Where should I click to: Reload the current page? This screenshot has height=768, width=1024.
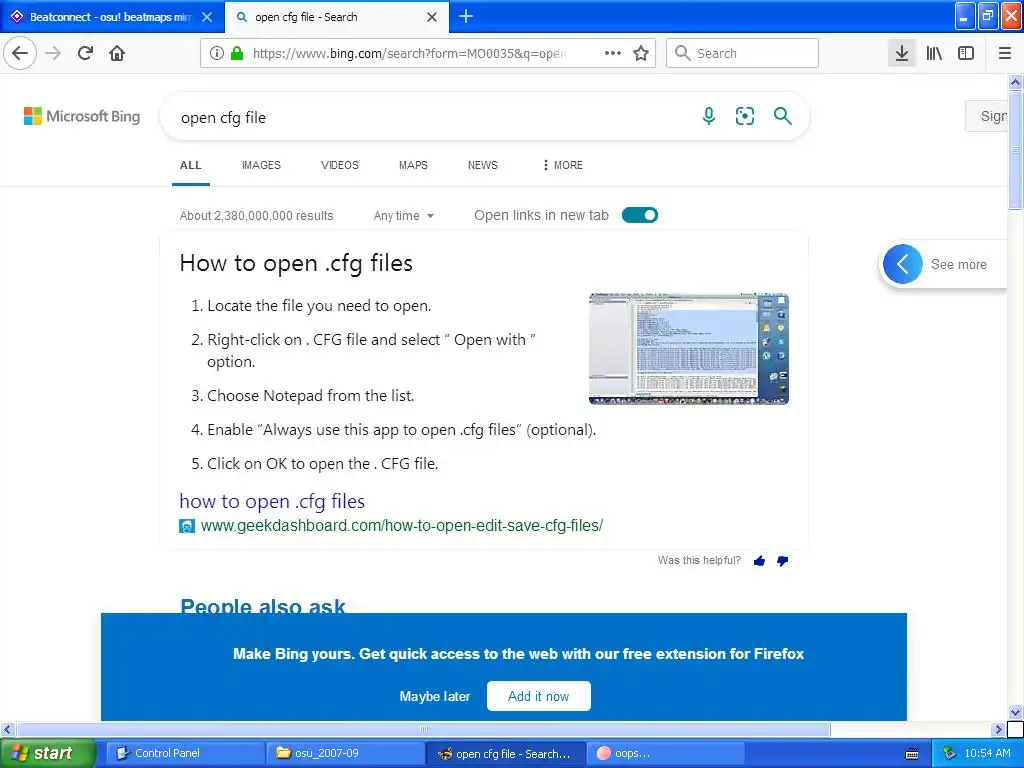pos(85,54)
